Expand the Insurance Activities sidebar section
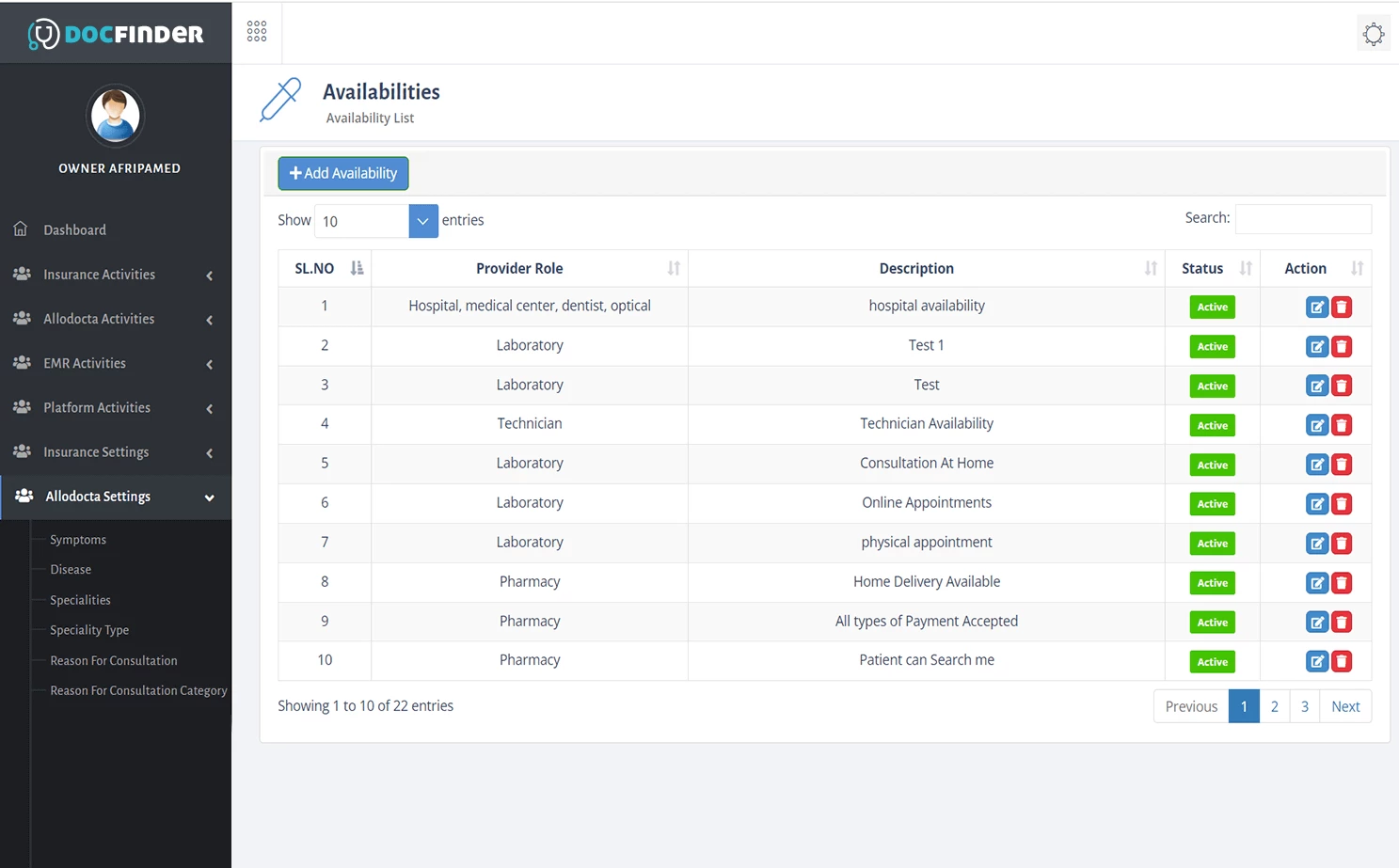 click(99, 274)
